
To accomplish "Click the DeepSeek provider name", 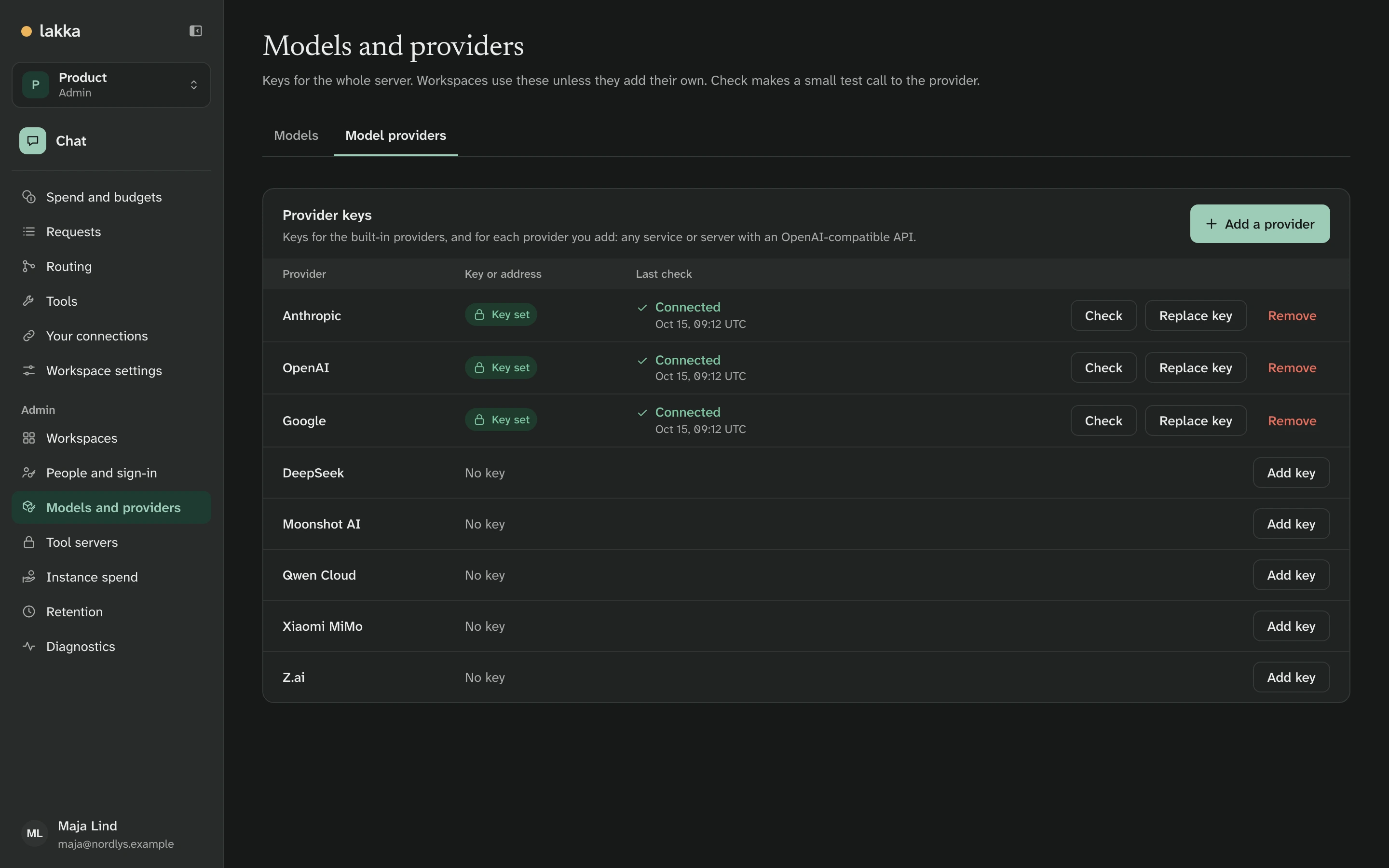I will pos(313,473).
